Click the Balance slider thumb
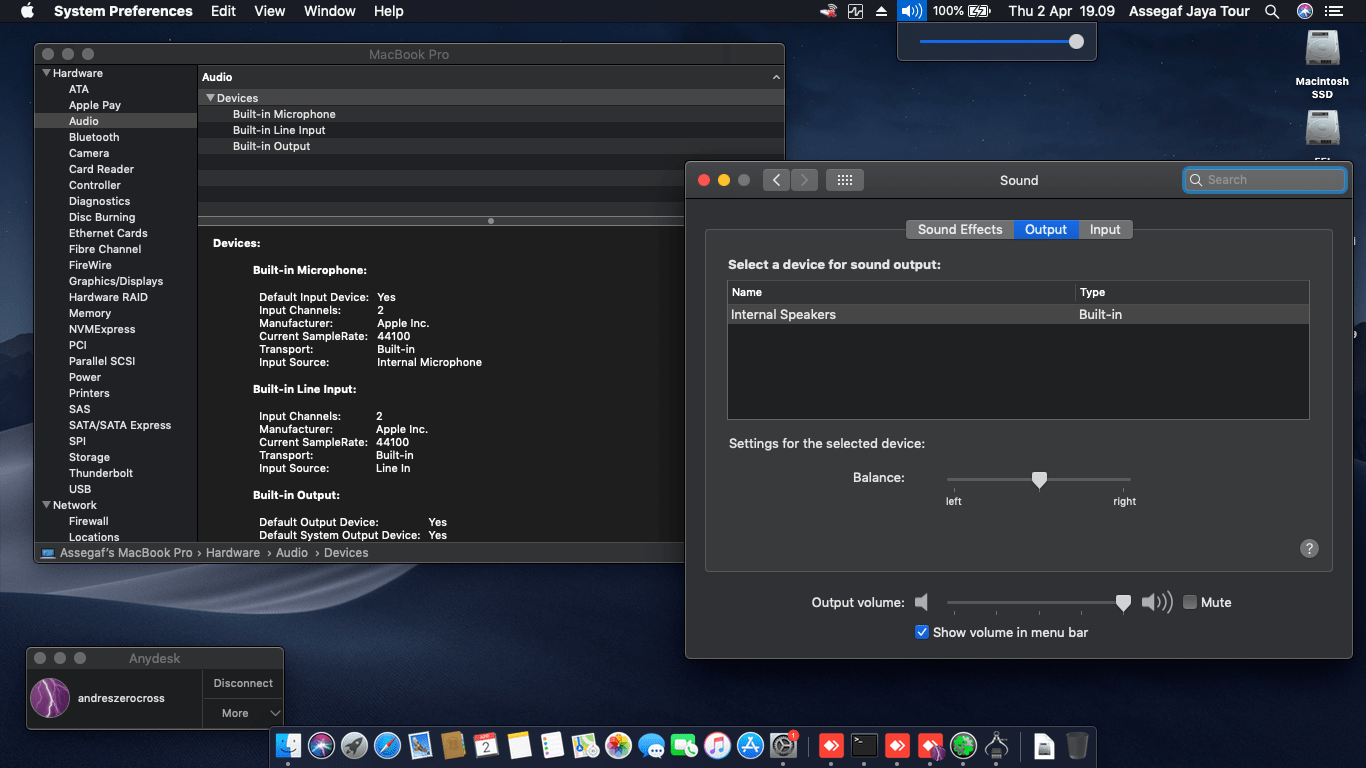Viewport: 1366px width, 768px height. [1039, 480]
